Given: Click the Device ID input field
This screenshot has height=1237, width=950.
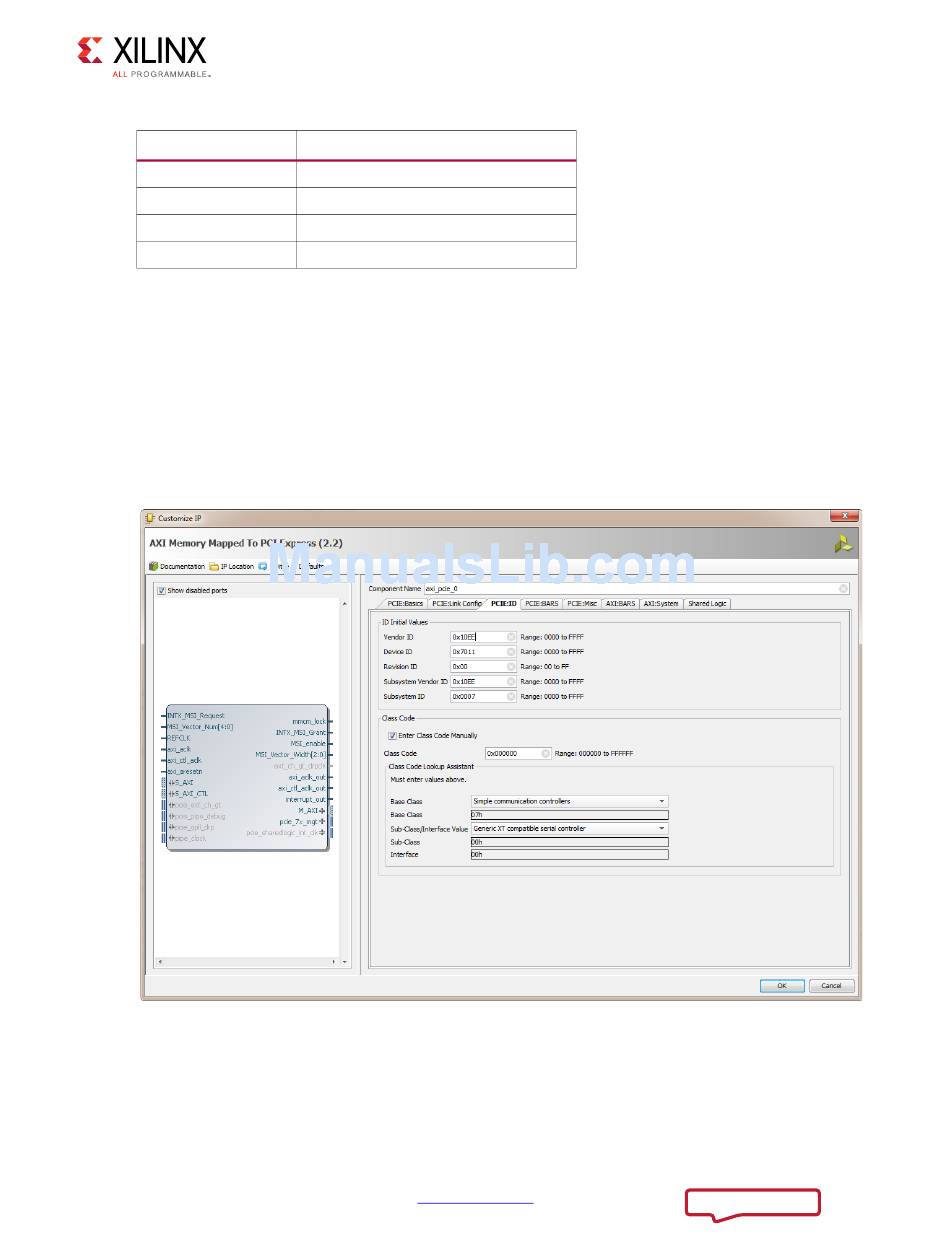Looking at the screenshot, I should 484,652.
